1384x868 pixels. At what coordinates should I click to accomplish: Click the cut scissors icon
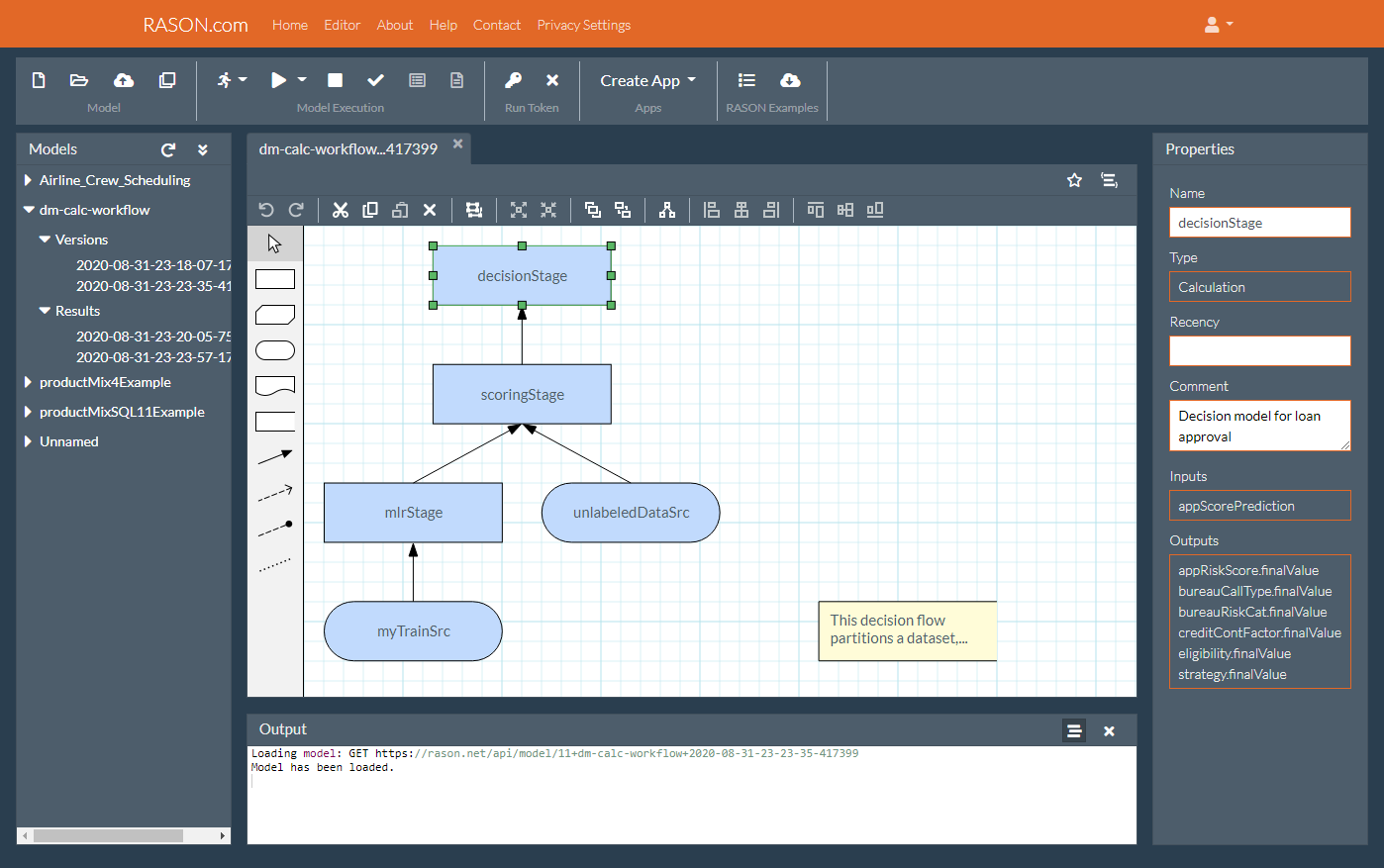tap(341, 210)
